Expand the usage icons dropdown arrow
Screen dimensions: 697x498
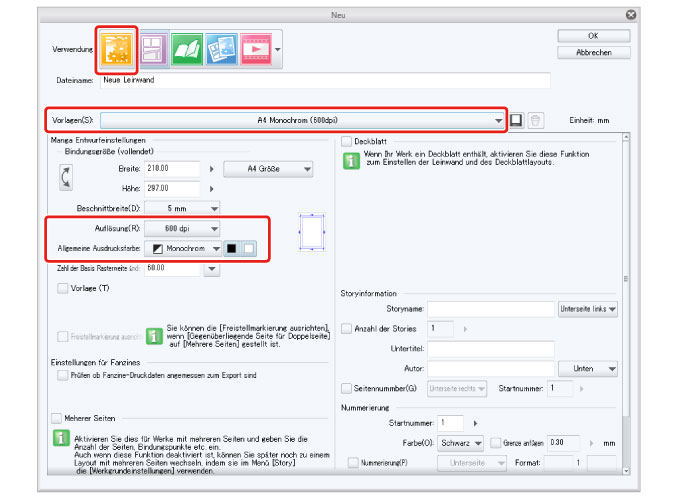click(x=278, y=49)
